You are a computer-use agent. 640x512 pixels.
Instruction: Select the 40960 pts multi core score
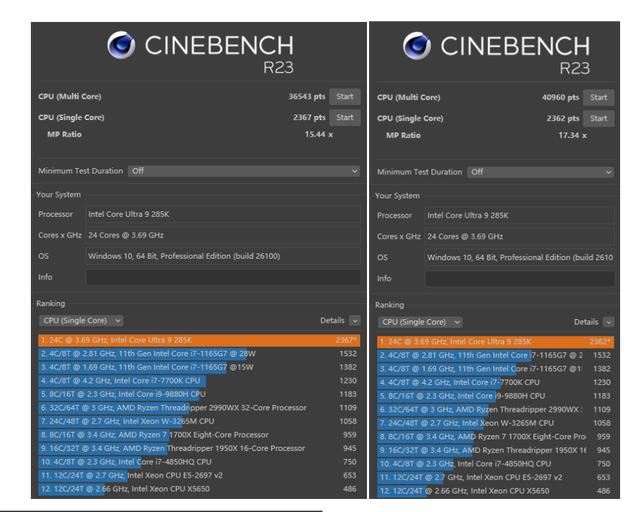(560, 98)
